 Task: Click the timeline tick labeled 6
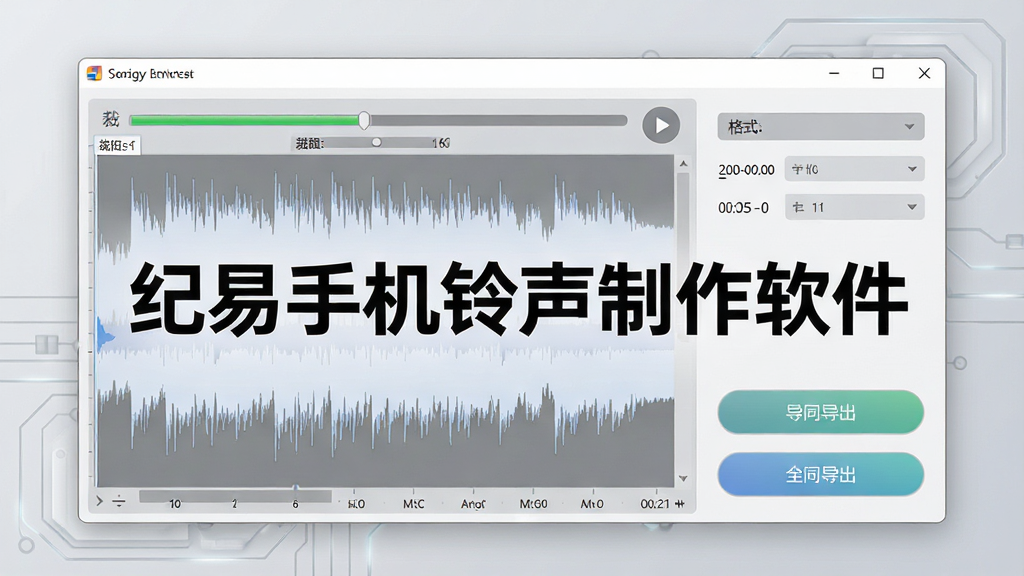coord(295,504)
